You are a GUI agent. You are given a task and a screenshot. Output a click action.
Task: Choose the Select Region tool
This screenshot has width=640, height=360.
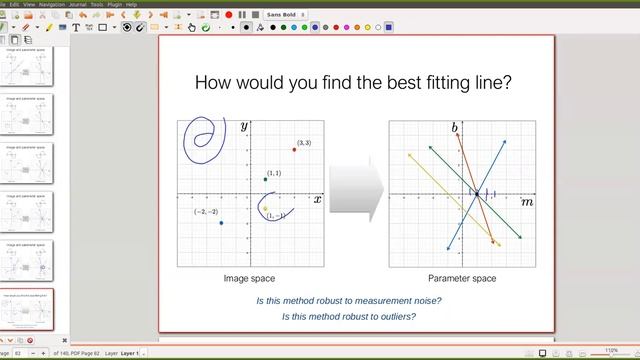pos(154,27)
